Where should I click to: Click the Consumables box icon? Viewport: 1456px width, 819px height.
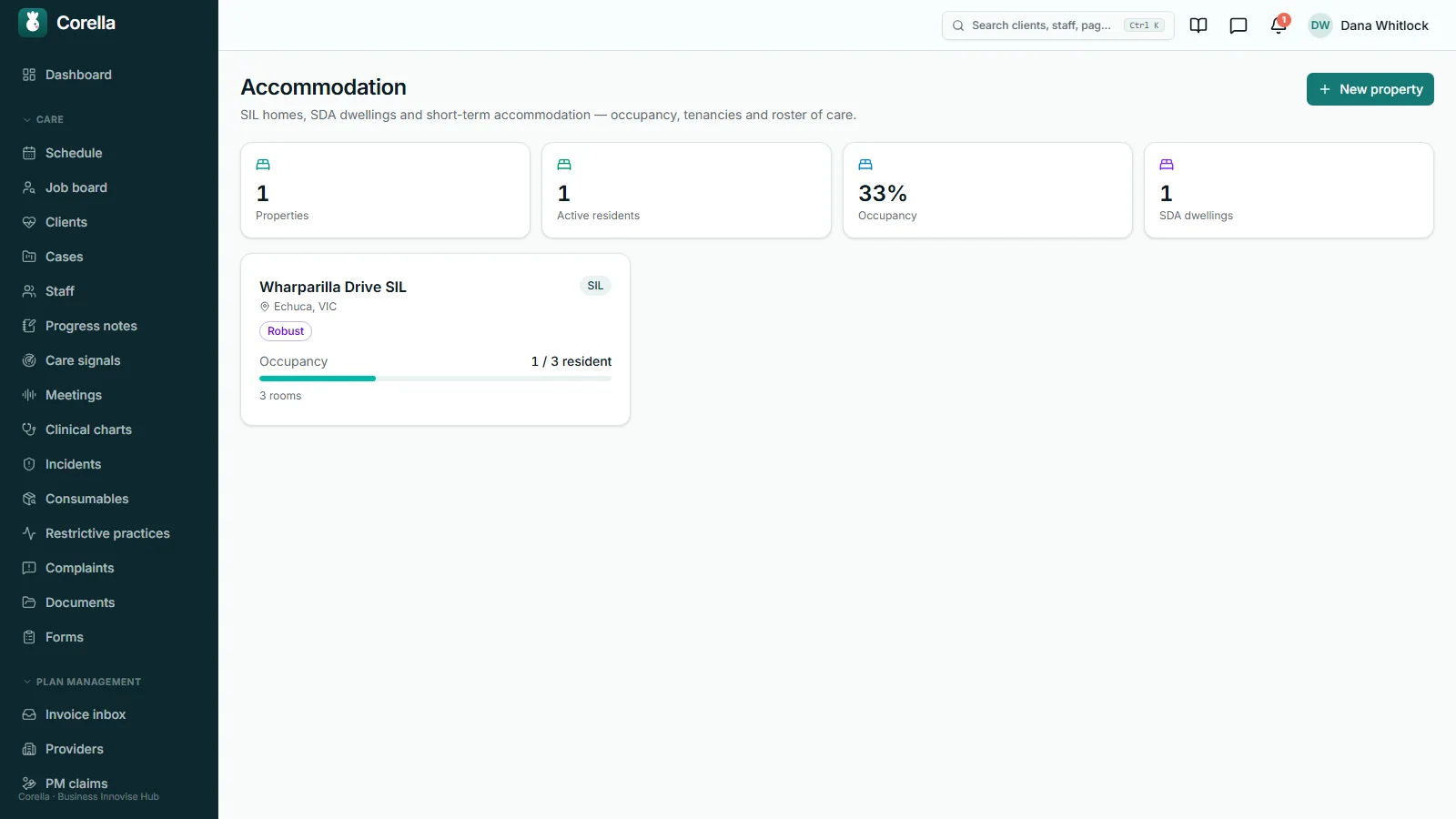29,499
